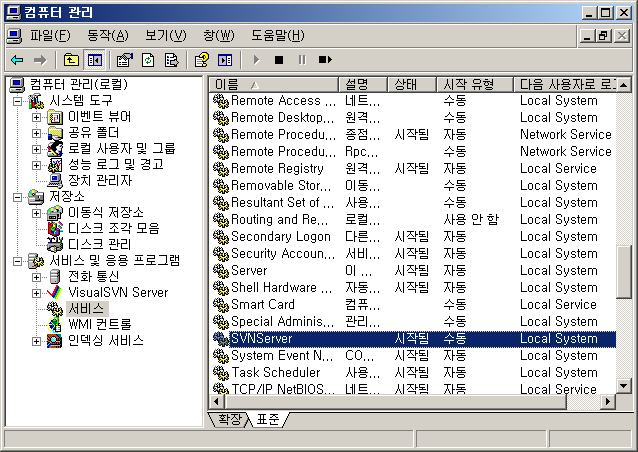638x452 pixels.
Task: Click gear icon of Routing and Remote service
Action: pyautogui.click(x=221, y=220)
